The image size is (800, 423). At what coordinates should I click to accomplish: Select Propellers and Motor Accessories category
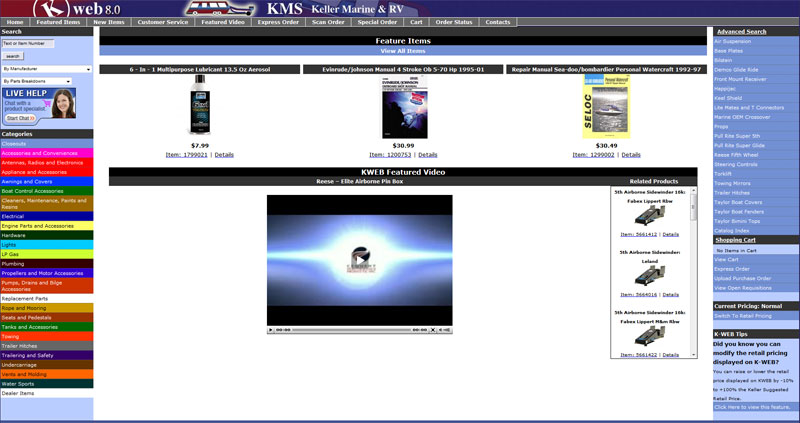pyautogui.click(x=46, y=273)
